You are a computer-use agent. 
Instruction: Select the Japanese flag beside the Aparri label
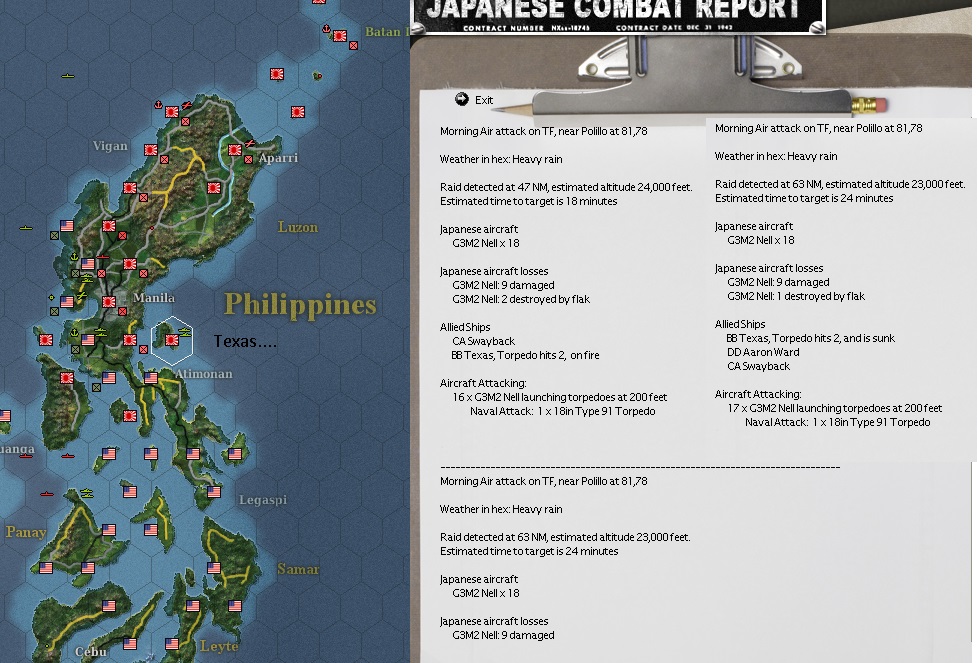tap(235, 150)
